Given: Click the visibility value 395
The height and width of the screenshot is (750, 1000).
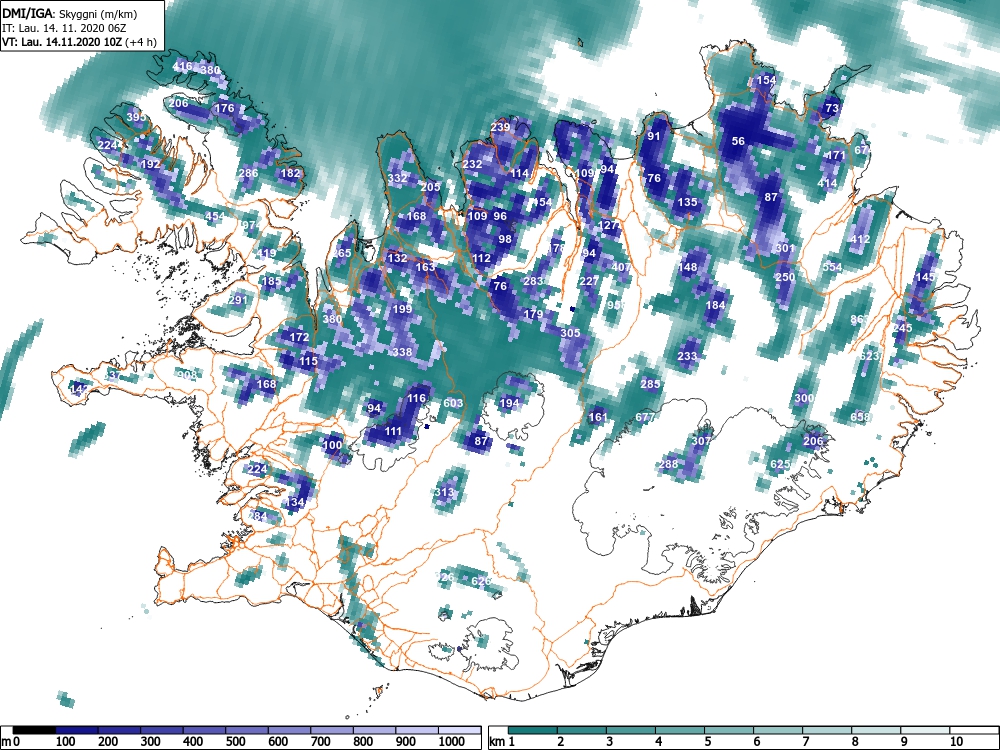Looking at the screenshot, I should (x=136, y=117).
